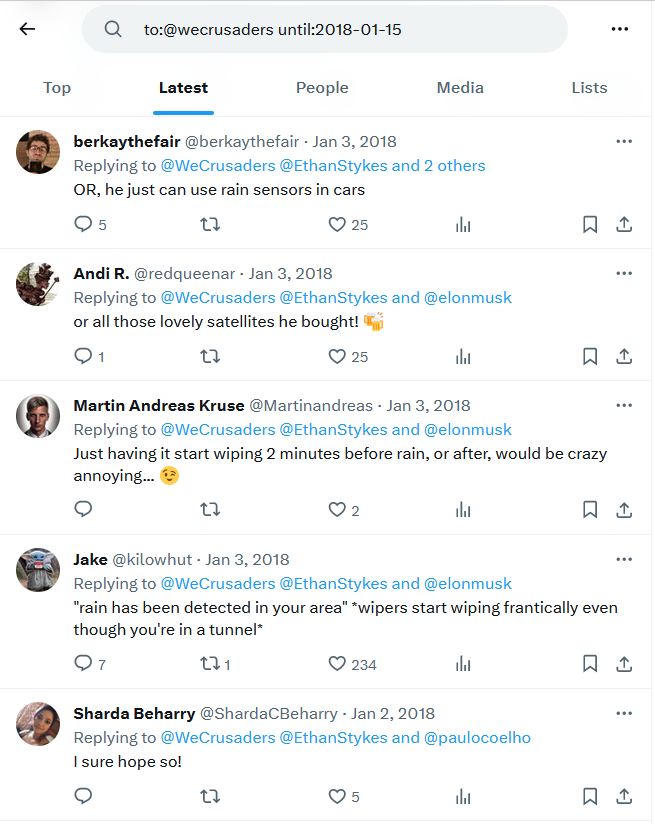Bookmark berkaythefair's tweet
The height and width of the screenshot is (824, 655).
(x=590, y=224)
